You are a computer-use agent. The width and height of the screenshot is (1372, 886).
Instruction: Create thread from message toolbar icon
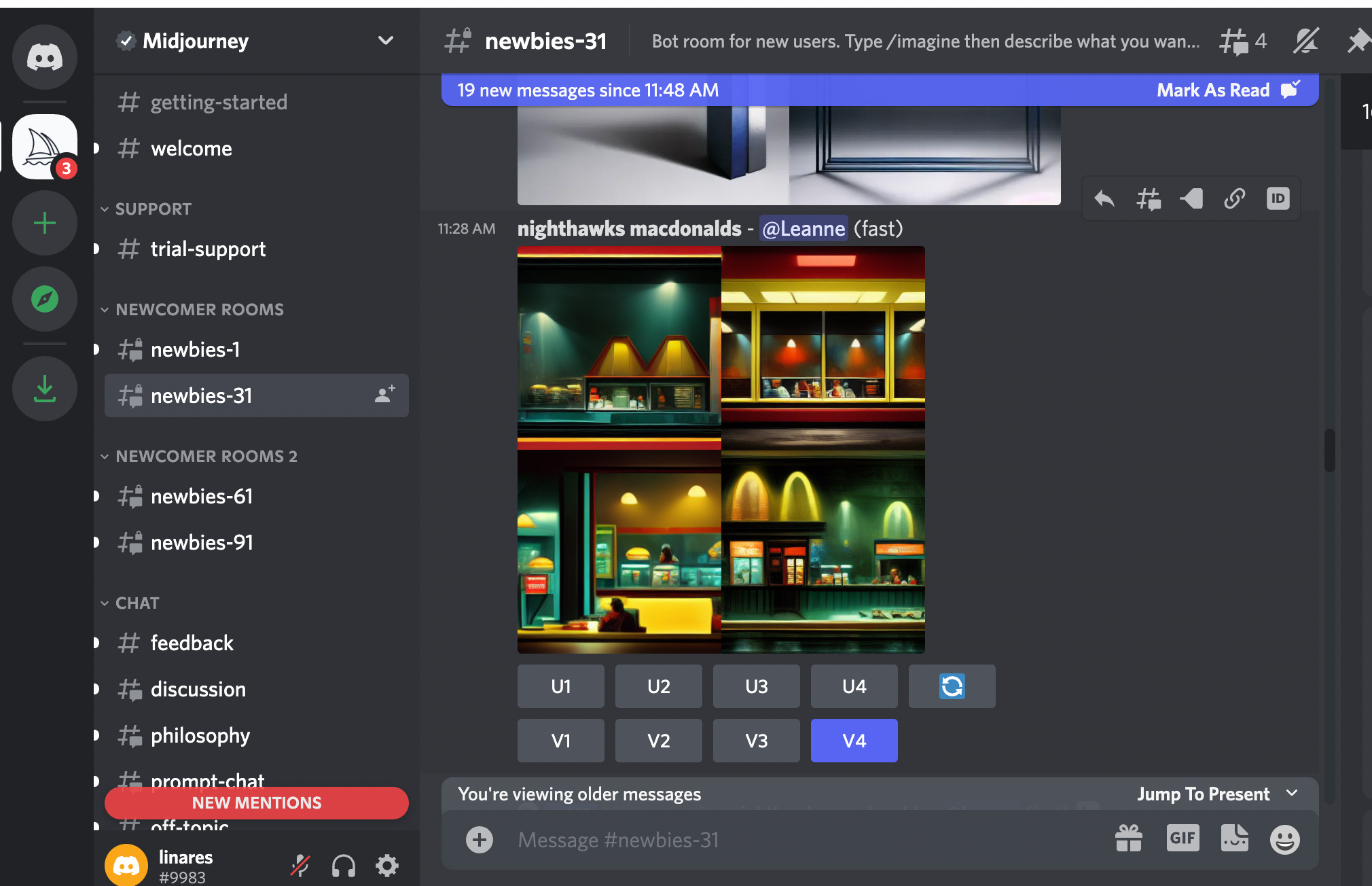pyautogui.click(x=1148, y=198)
